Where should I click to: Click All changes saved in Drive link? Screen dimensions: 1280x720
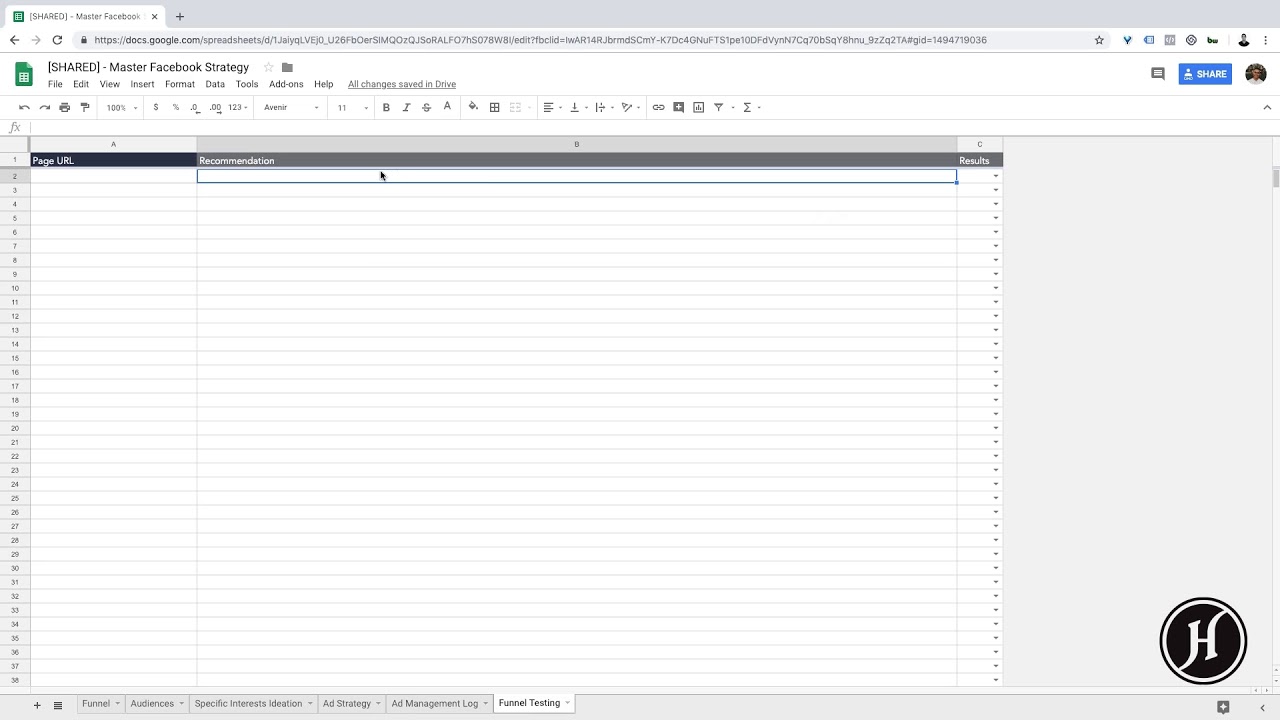pos(402,84)
